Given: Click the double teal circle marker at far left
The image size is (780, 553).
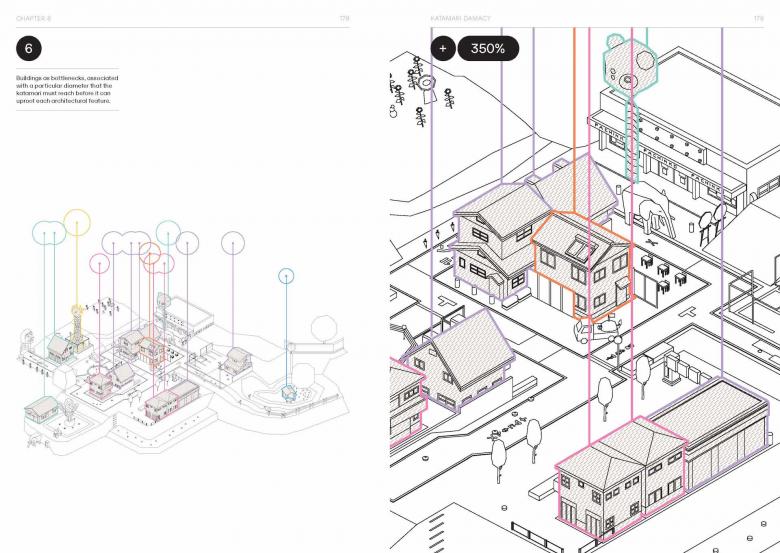Looking at the screenshot, I should tap(49, 233).
